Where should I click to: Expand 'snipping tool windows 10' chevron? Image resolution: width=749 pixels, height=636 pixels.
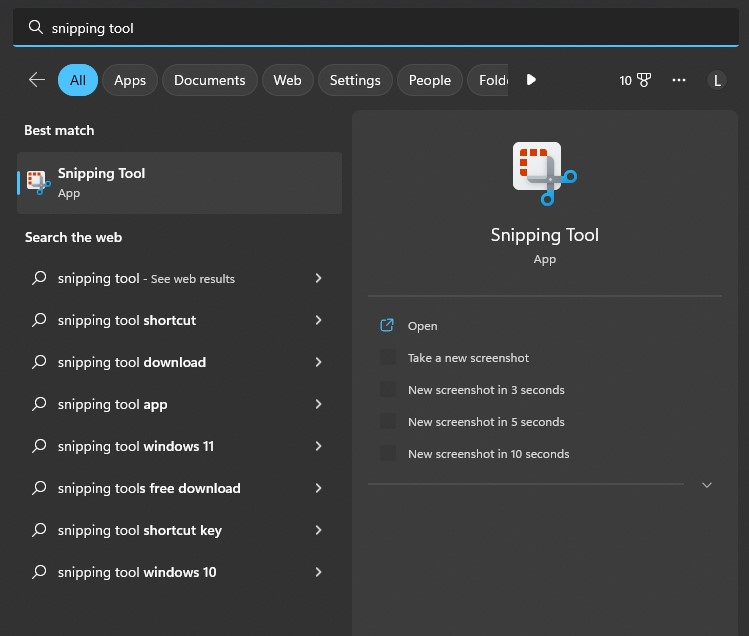(x=319, y=572)
